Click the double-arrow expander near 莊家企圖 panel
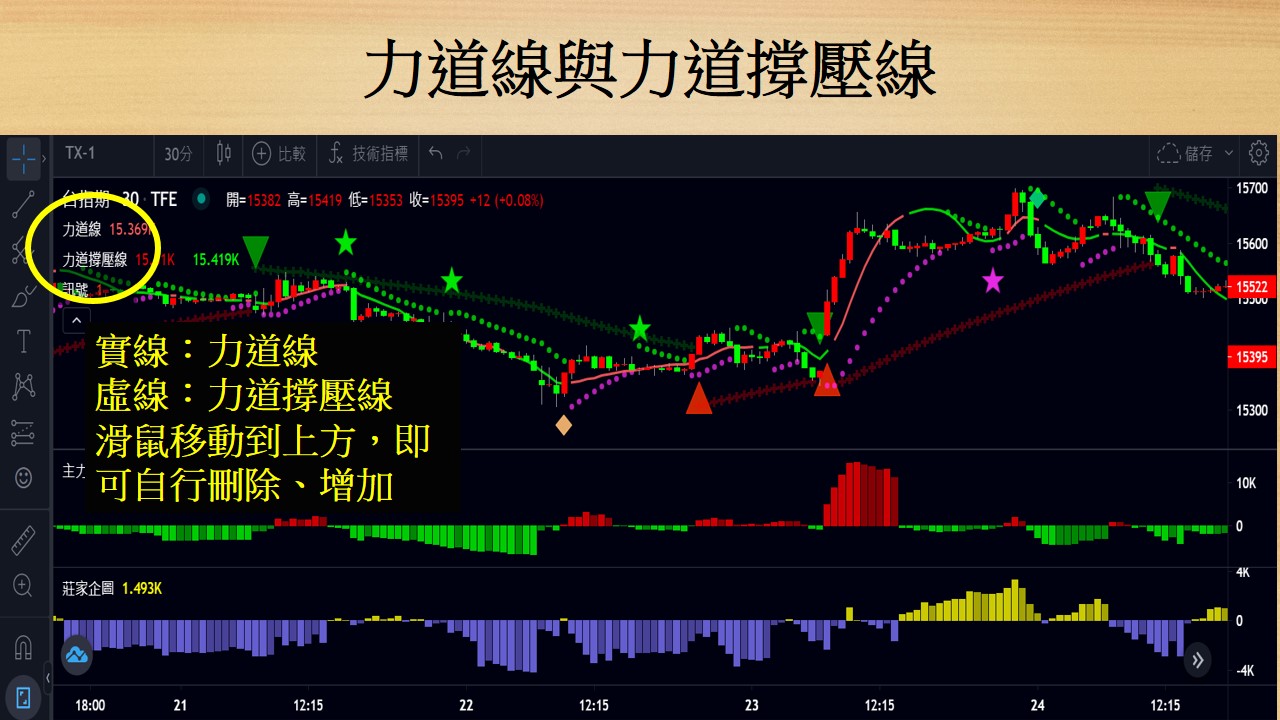 pyautogui.click(x=1198, y=660)
